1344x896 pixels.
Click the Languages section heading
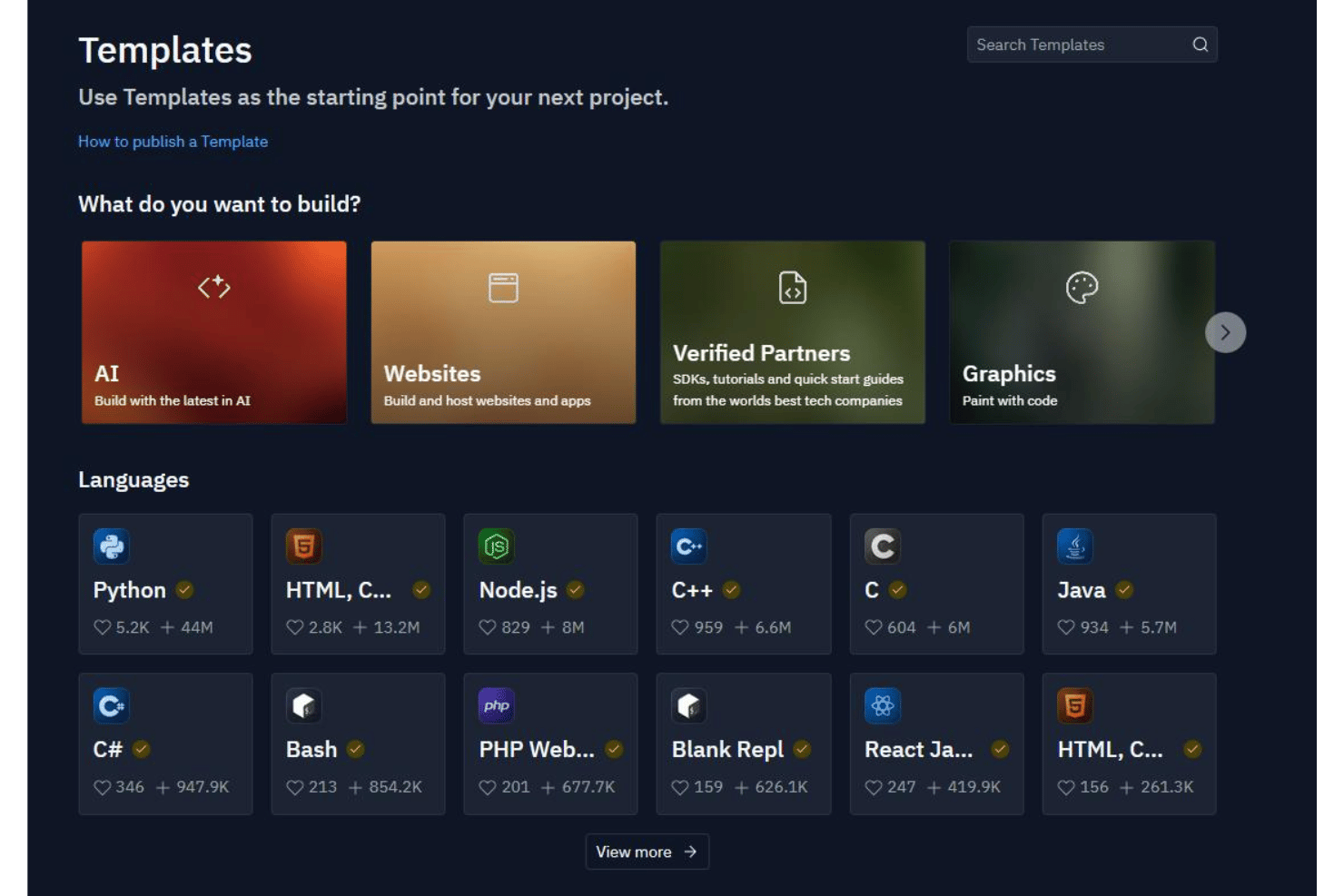(133, 480)
